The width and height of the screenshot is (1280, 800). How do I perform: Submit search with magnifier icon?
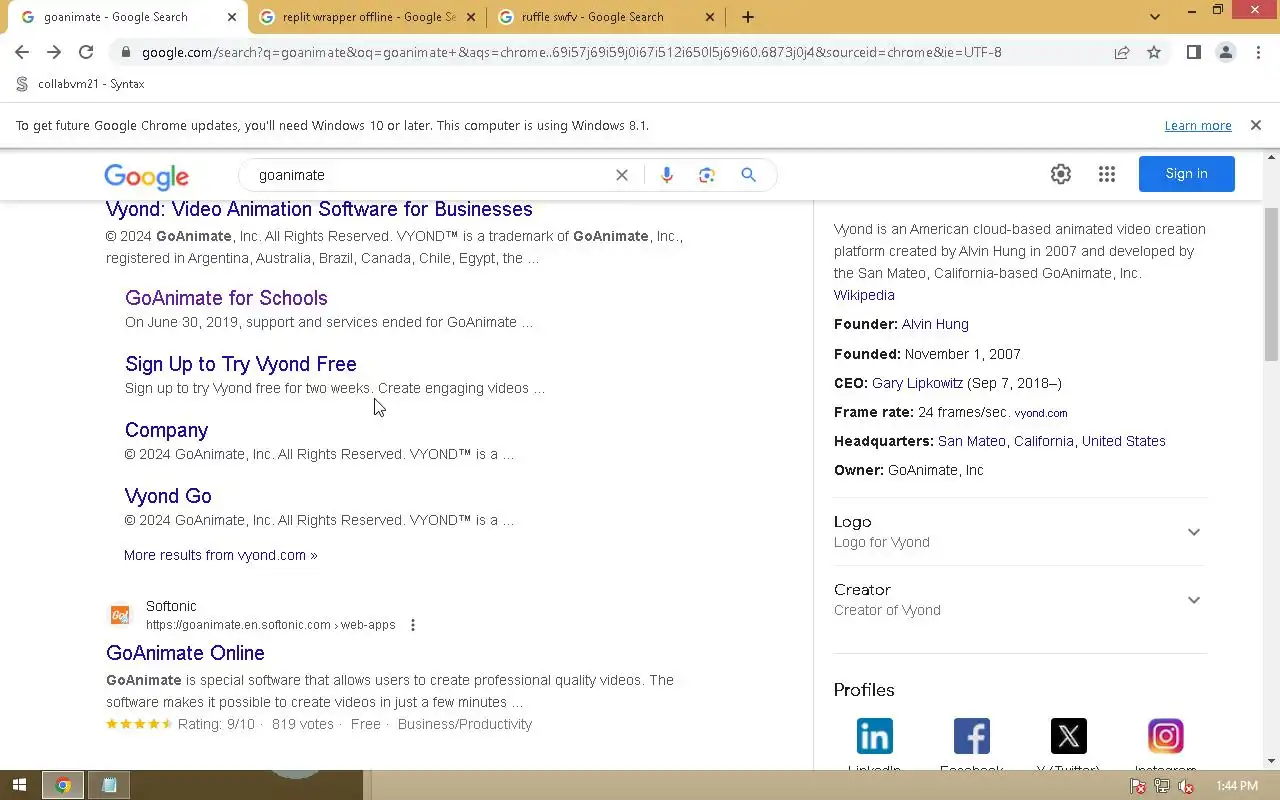[748, 175]
